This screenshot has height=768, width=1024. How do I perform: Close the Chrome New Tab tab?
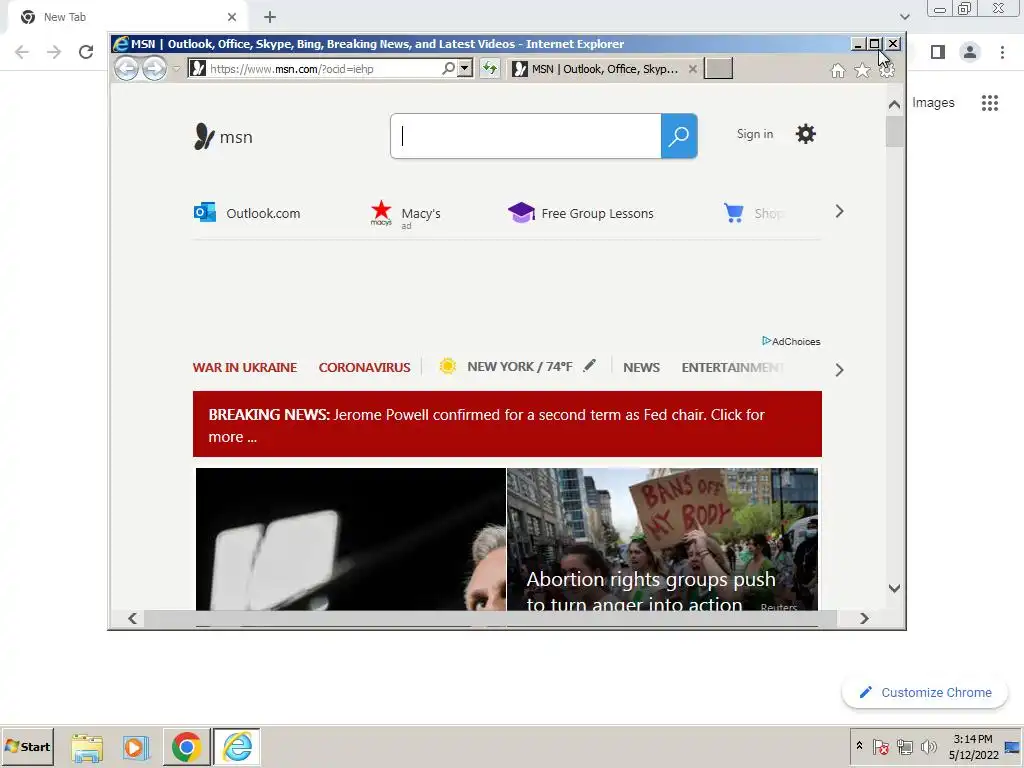click(232, 17)
